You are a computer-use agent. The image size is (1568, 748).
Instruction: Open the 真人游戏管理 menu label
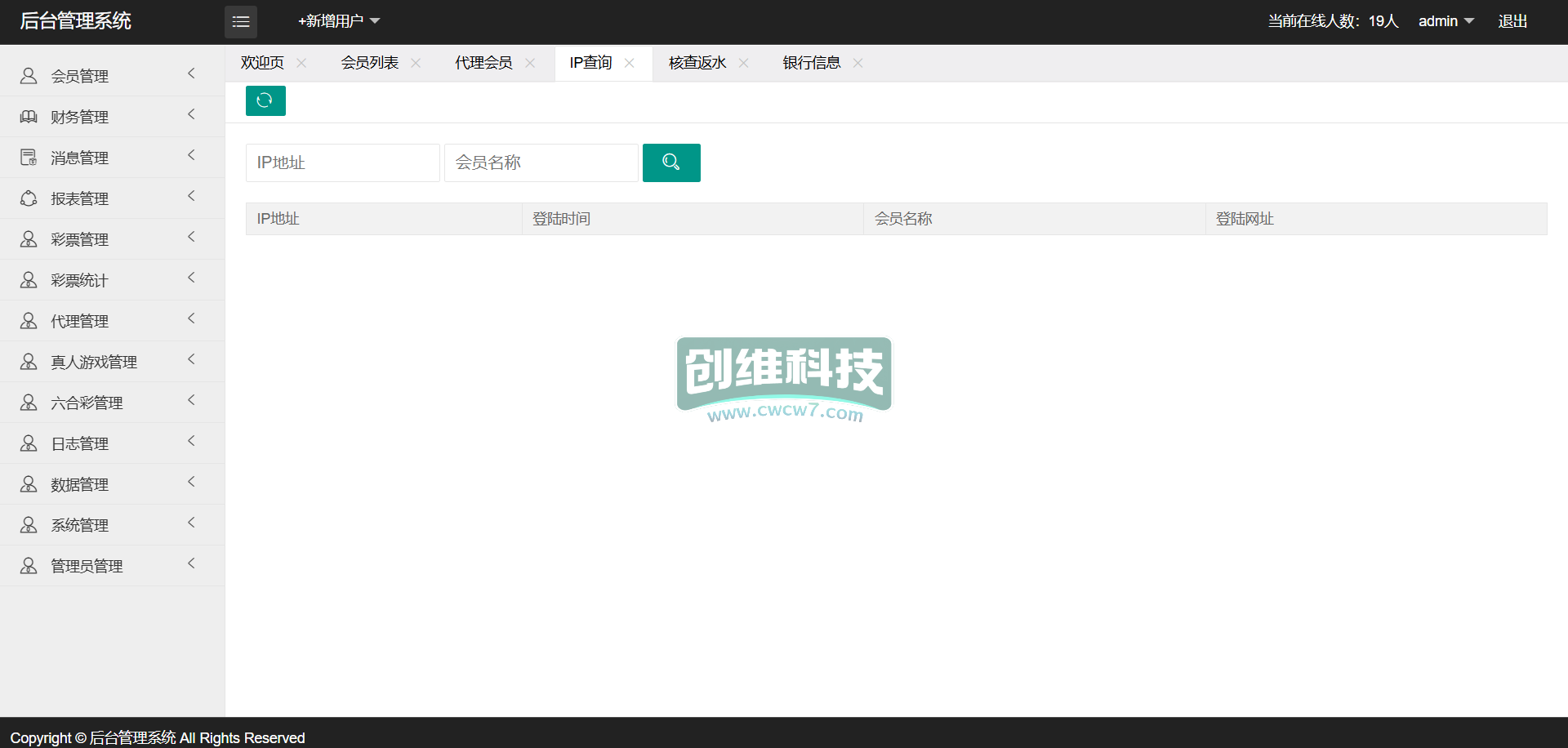[94, 362]
